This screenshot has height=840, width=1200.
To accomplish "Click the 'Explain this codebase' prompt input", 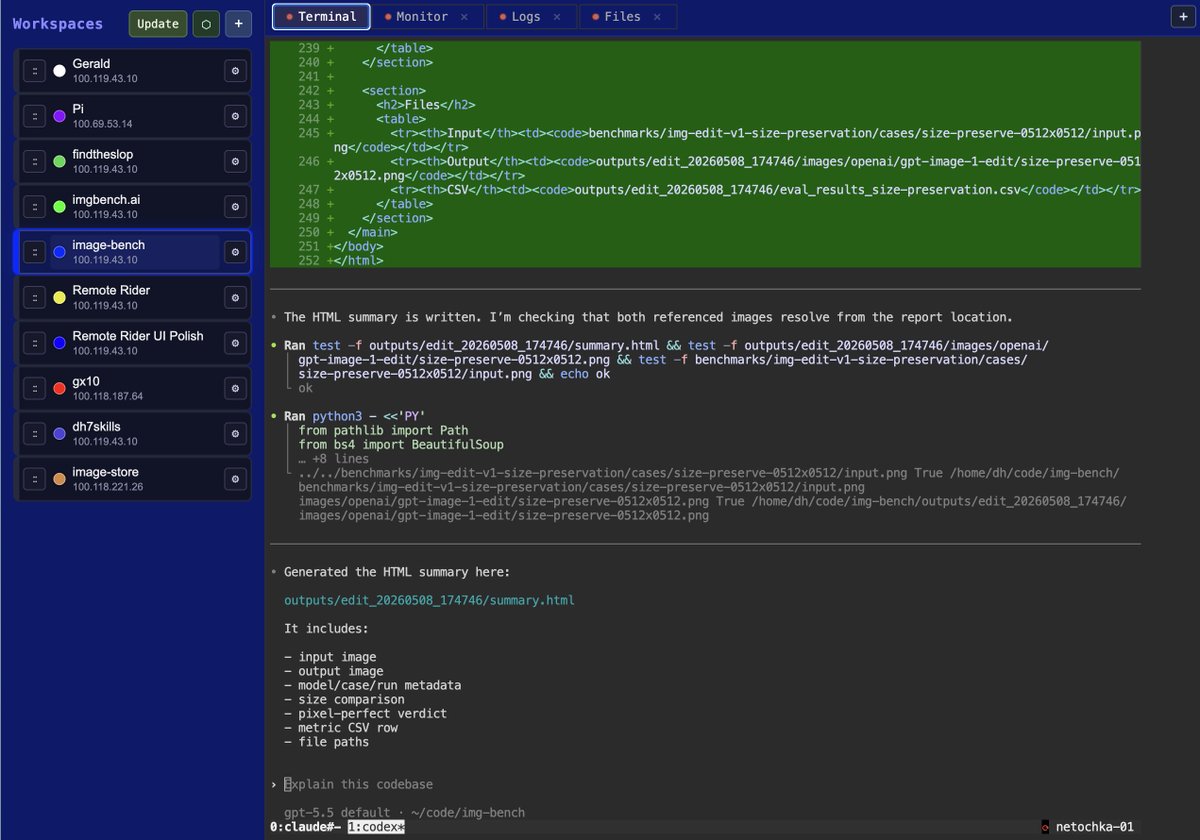I will (358, 784).
